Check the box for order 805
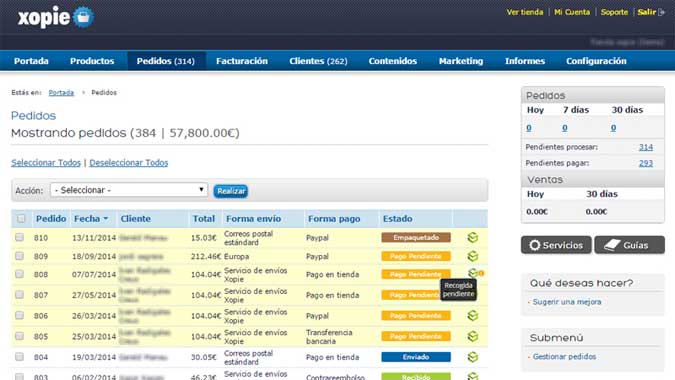675x380 pixels. (x=19, y=336)
